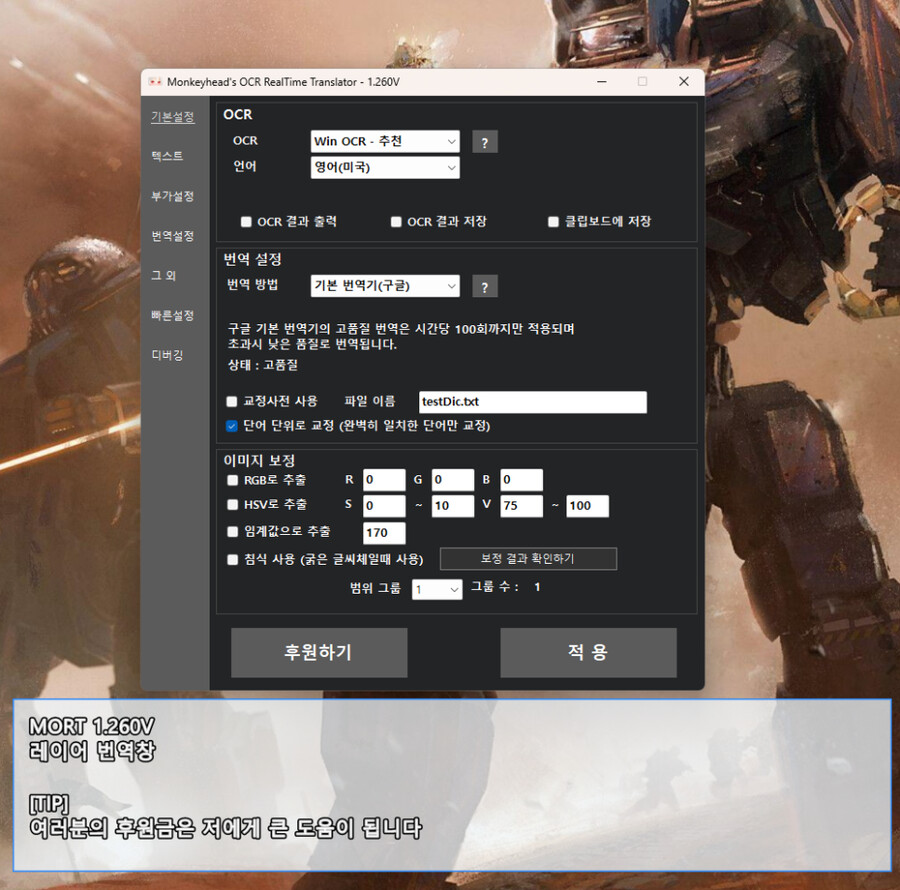Open the 그 외 sidebar tab
This screenshot has width=900, height=890.
pos(163,275)
